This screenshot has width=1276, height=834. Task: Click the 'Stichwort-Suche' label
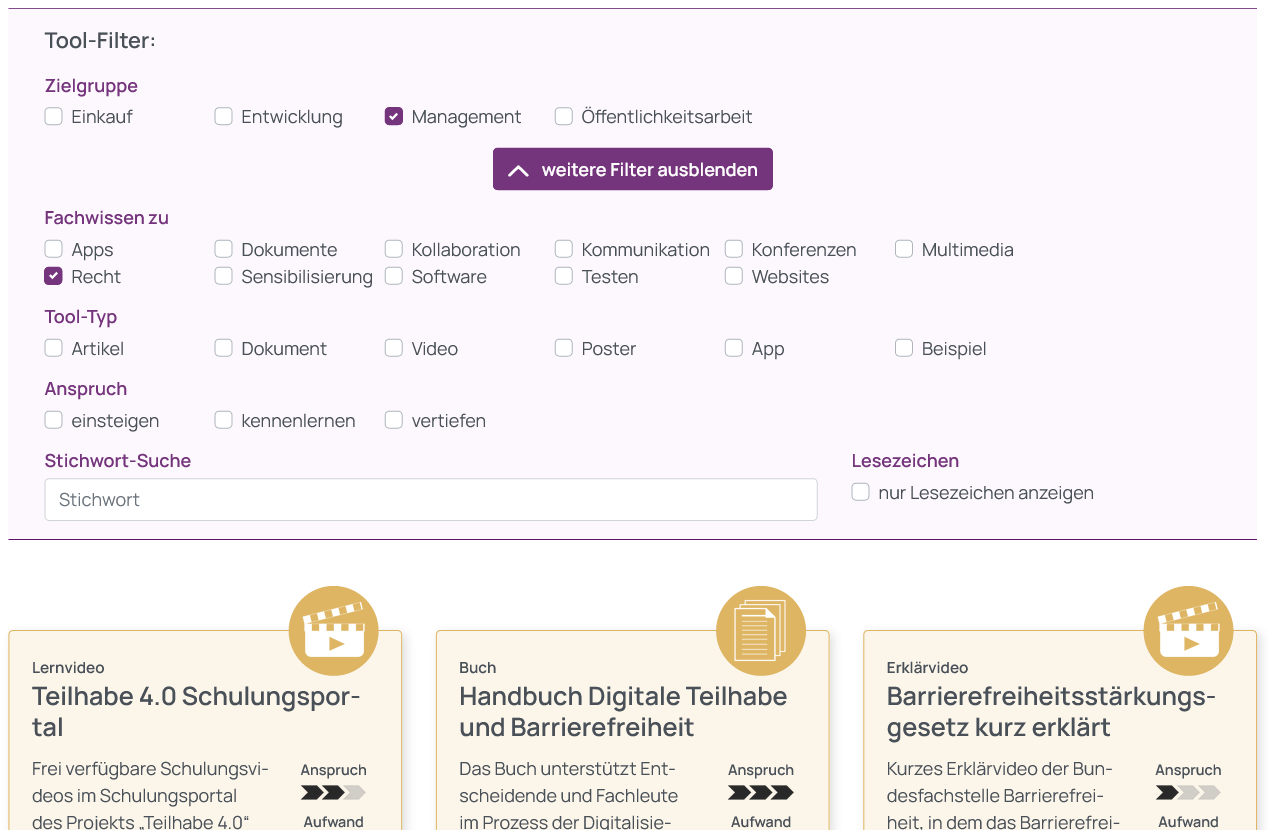click(x=118, y=460)
